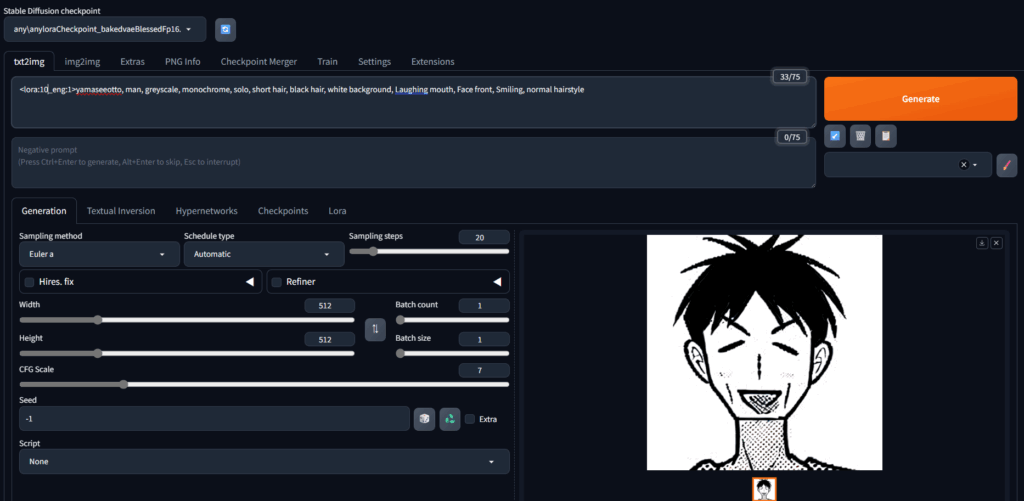1024x501 pixels.
Task: Expand the Script dropdown
Action: pyautogui.click(x=264, y=462)
